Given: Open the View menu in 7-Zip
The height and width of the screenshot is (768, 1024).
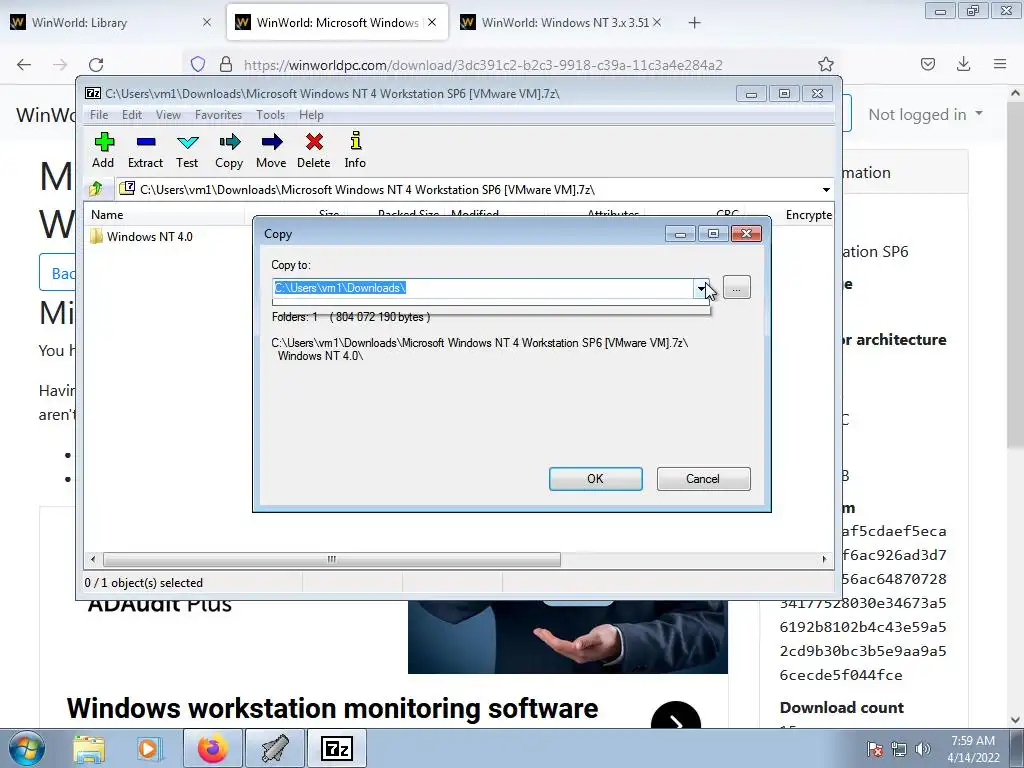Looking at the screenshot, I should click(x=168, y=115).
